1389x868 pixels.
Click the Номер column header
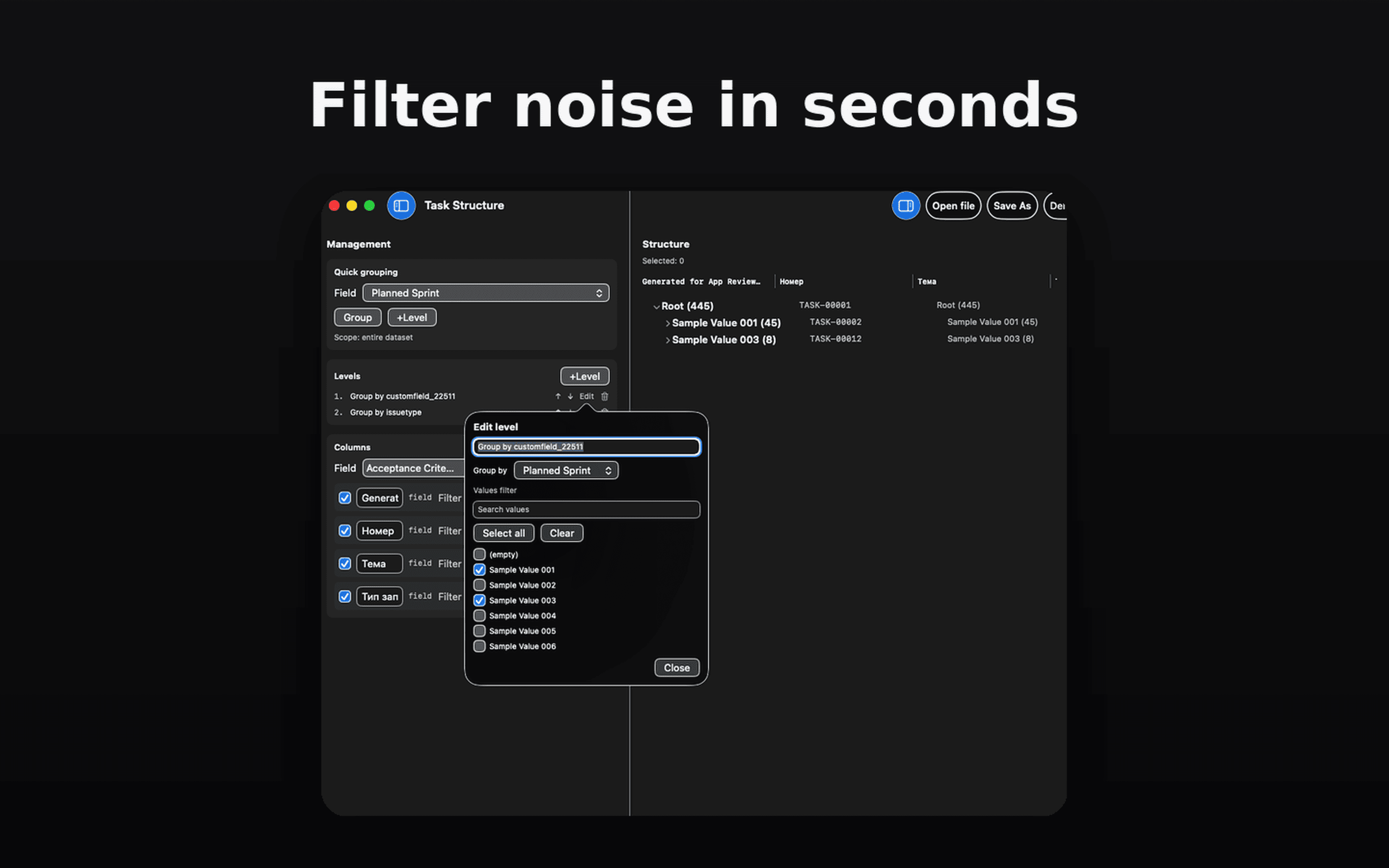point(791,281)
